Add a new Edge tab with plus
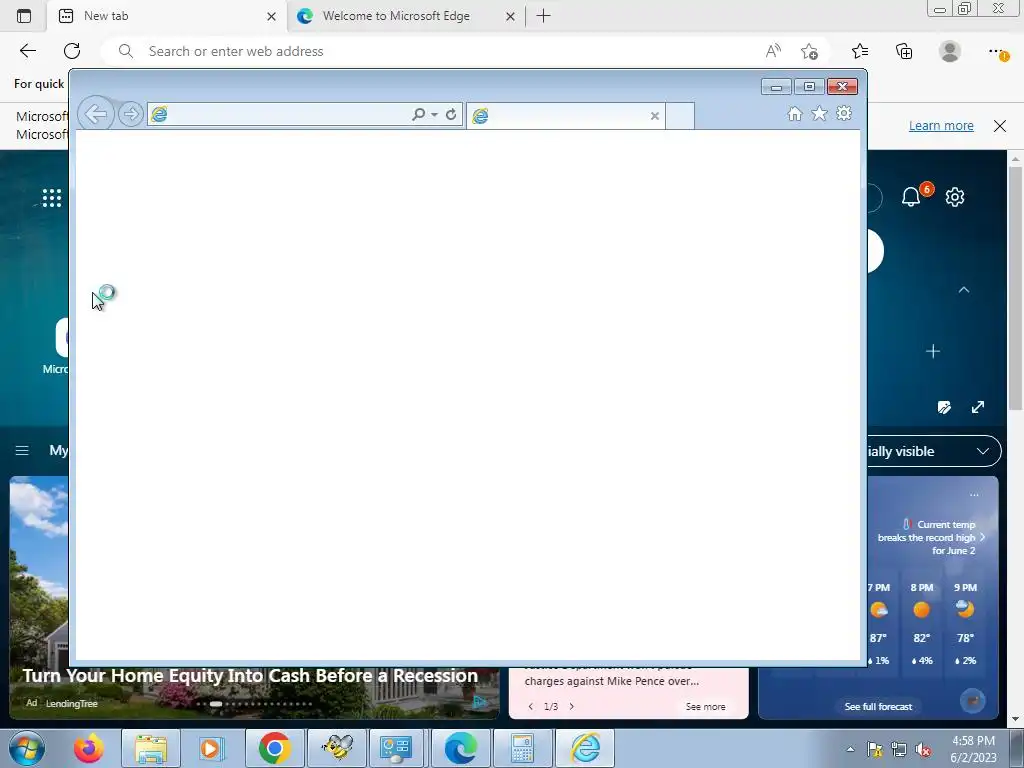 (x=543, y=16)
